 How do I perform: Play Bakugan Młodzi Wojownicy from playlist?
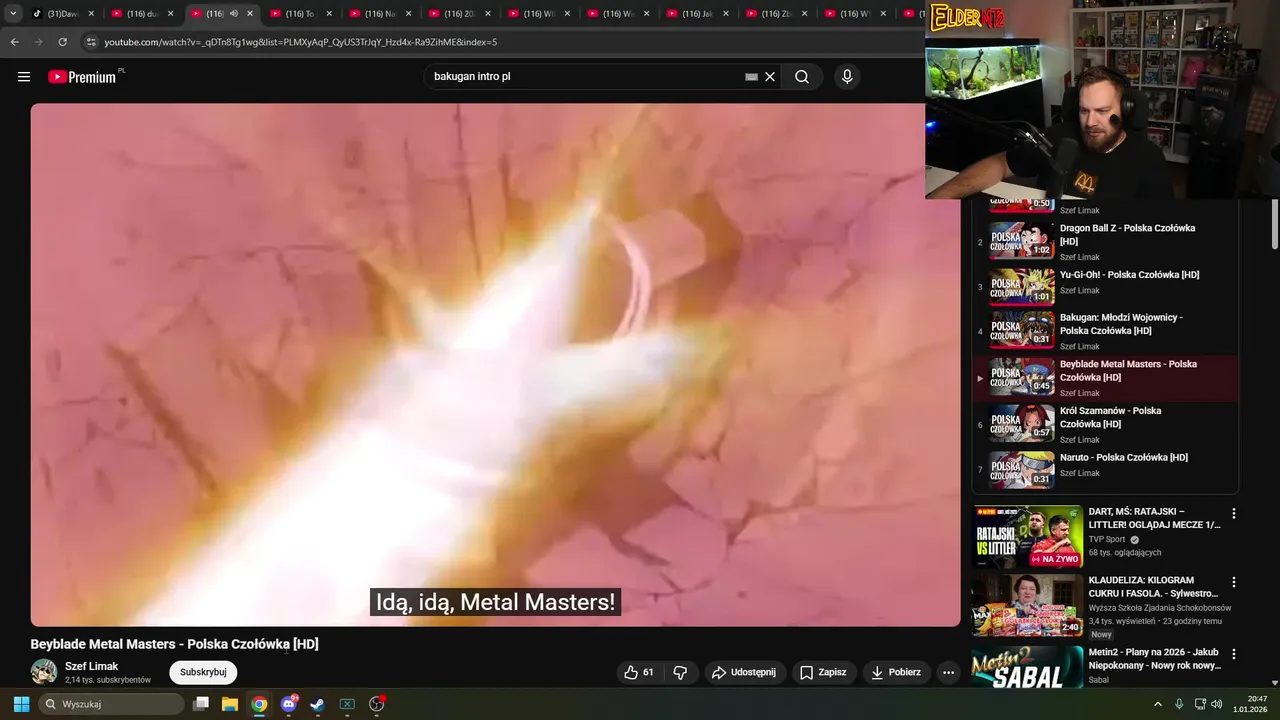pyautogui.click(x=1105, y=331)
